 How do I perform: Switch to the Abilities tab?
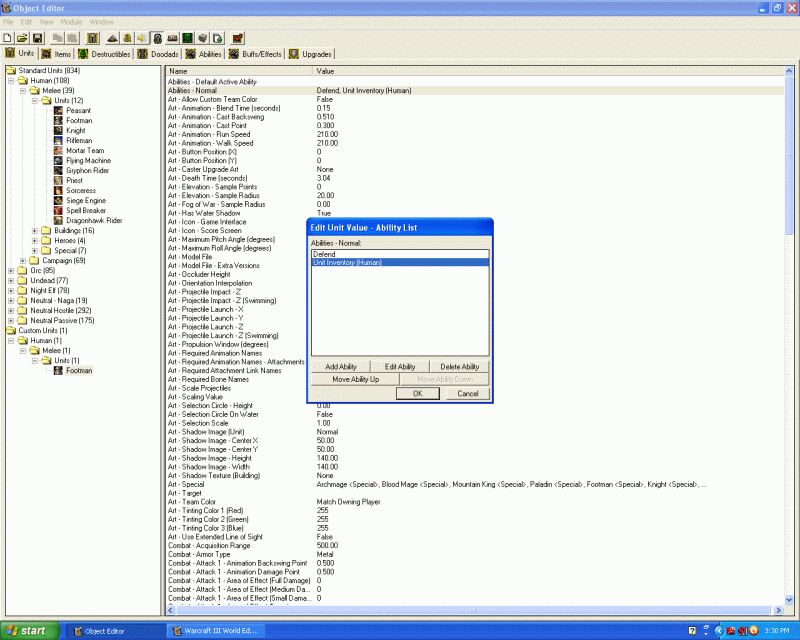pyautogui.click(x=204, y=54)
